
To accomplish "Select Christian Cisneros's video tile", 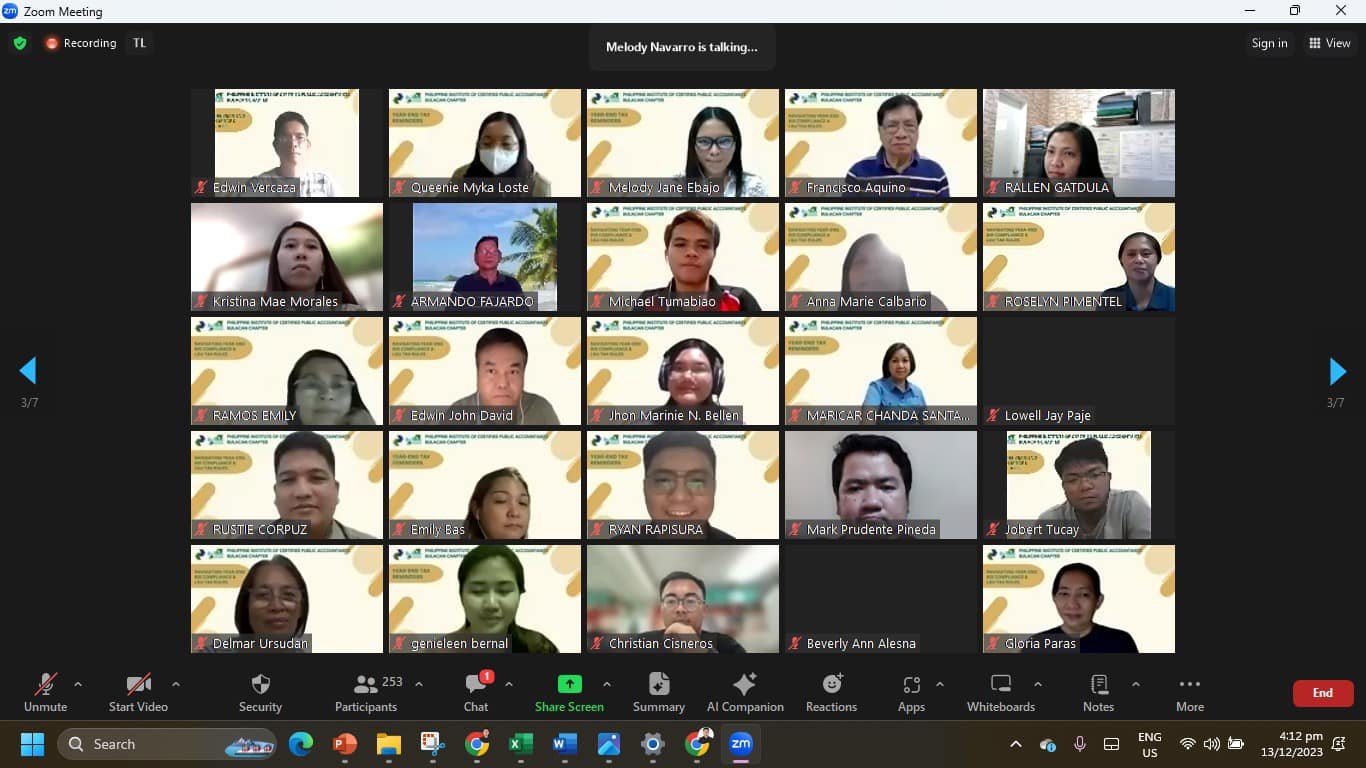I will pyautogui.click(x=683, y=599).
